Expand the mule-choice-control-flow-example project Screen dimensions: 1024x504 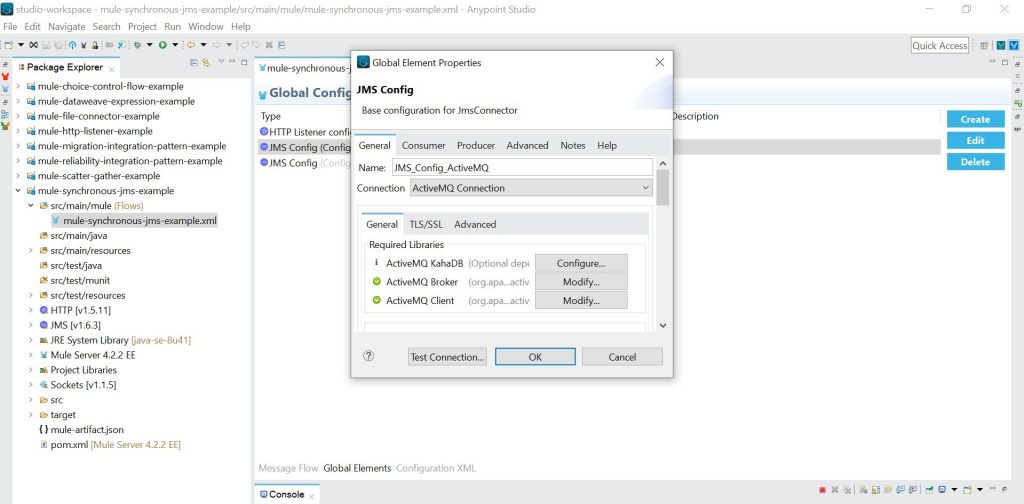click(18, 86)
